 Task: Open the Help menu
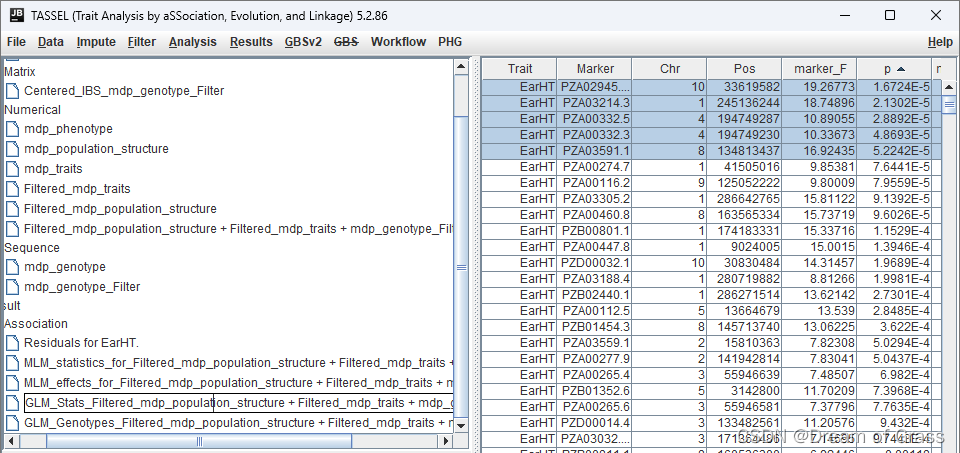pos(940,42)
